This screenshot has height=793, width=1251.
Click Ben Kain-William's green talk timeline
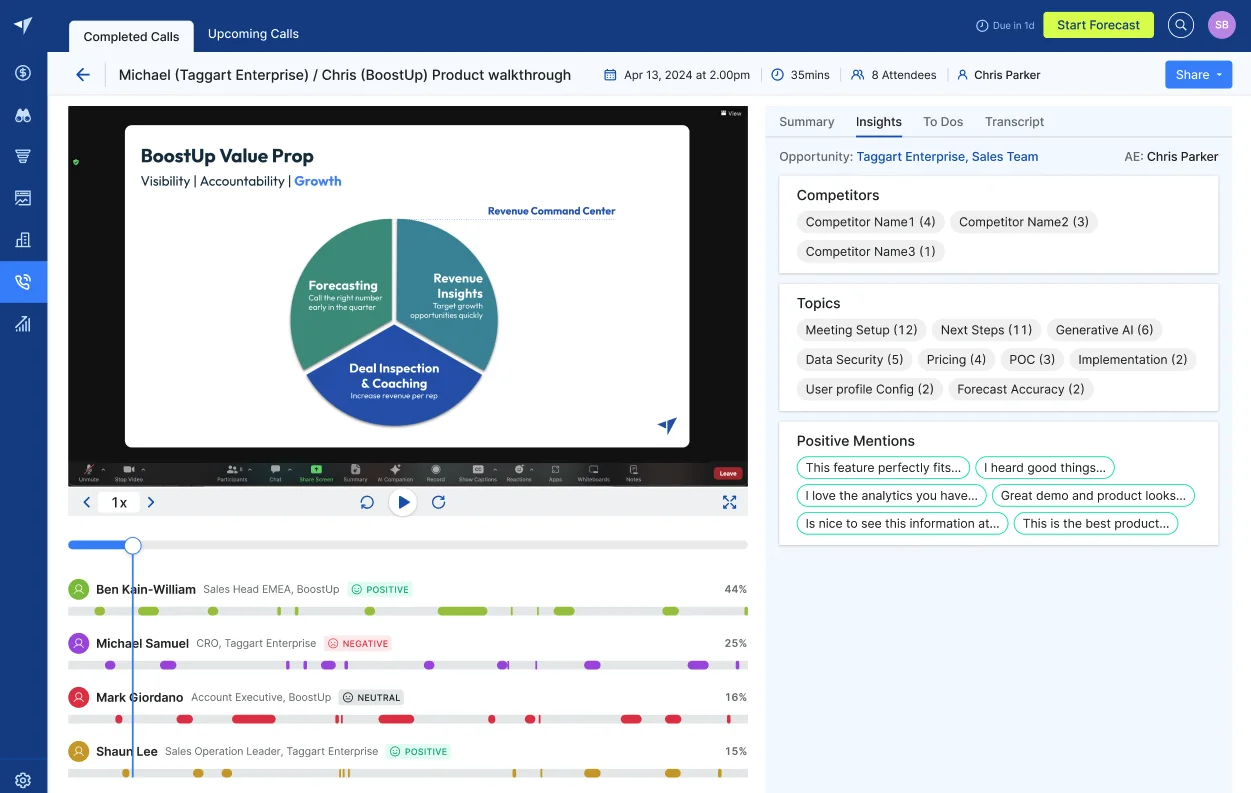[x=407, y=611]
